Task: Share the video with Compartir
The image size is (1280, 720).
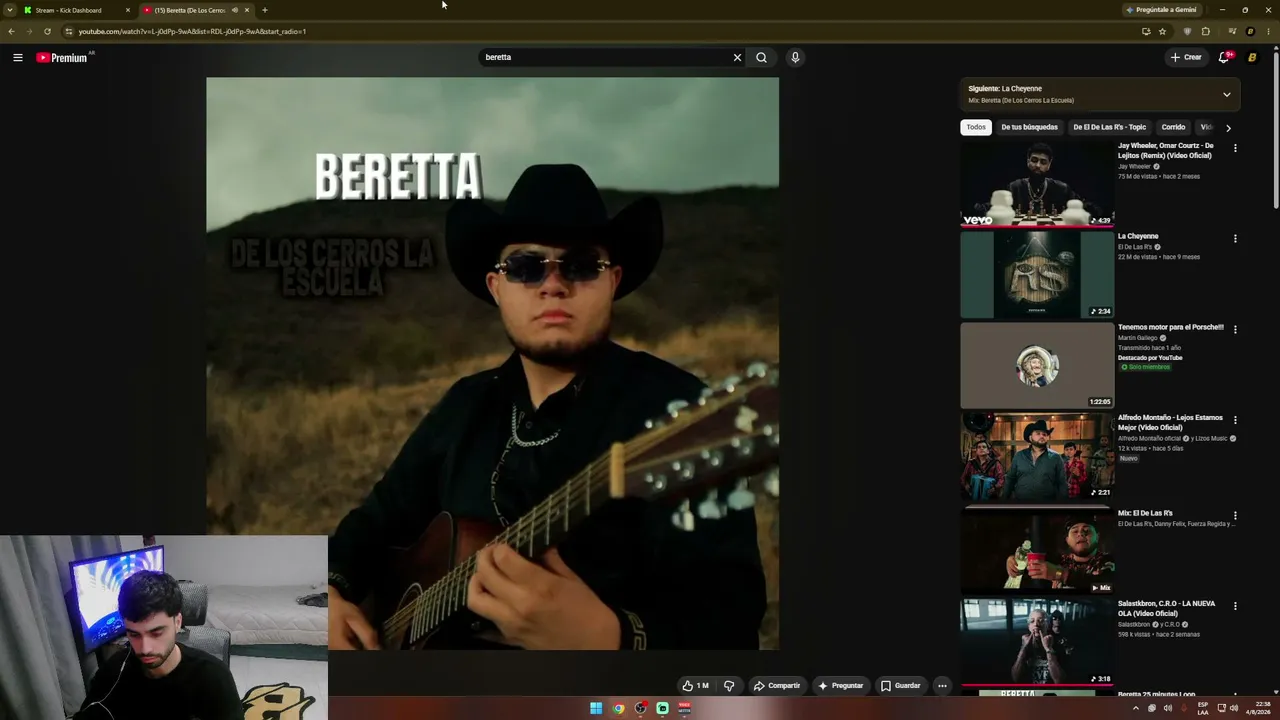Action: 777,686
